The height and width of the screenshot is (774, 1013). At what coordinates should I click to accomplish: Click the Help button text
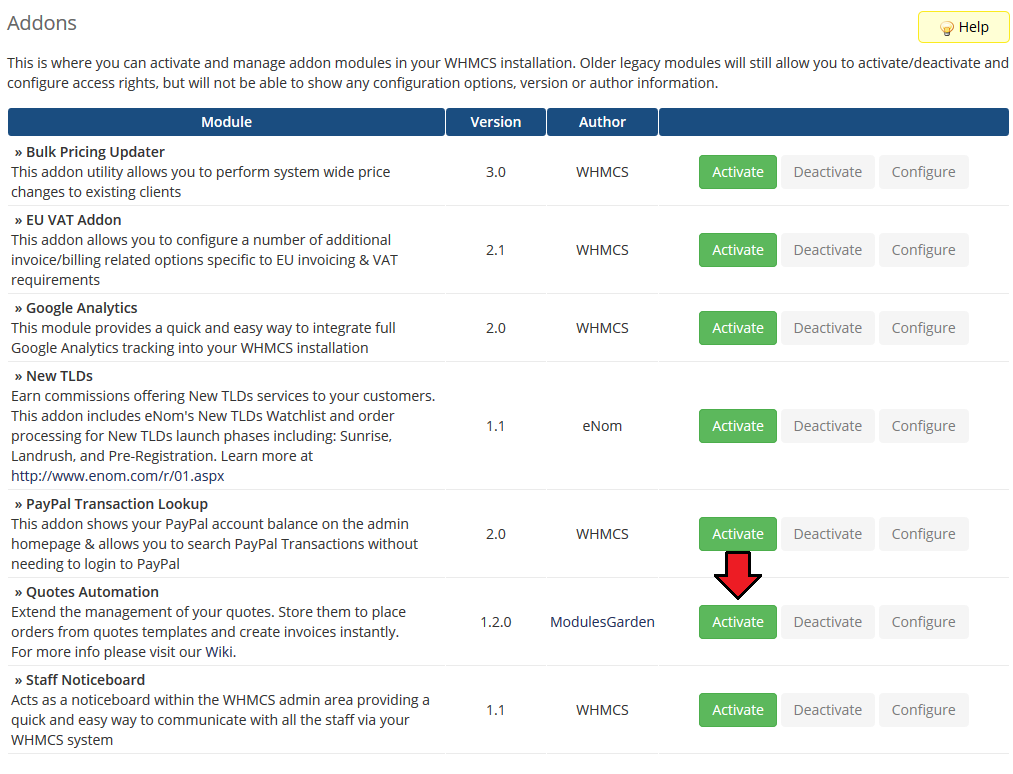coord(974,27)
